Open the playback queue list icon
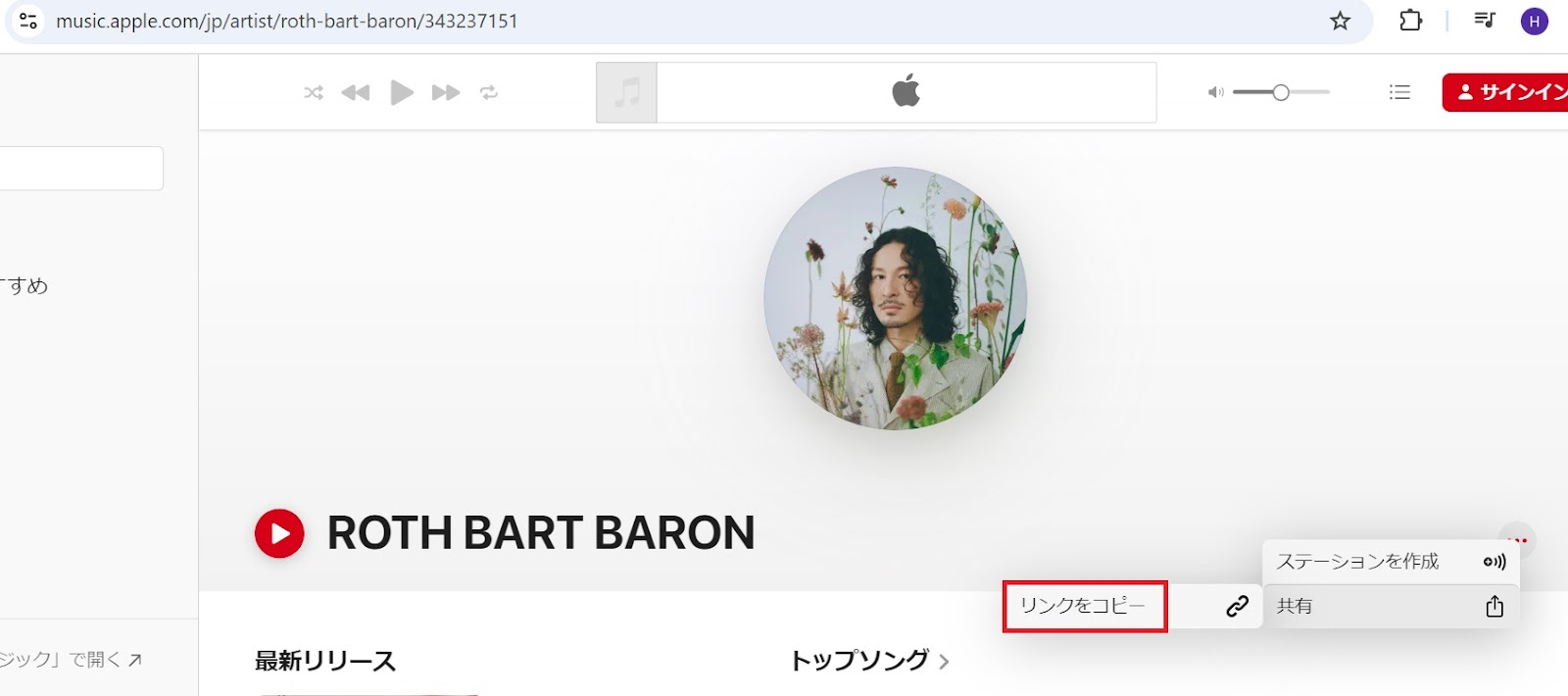1568x696 pixels. pos(1399,92)
